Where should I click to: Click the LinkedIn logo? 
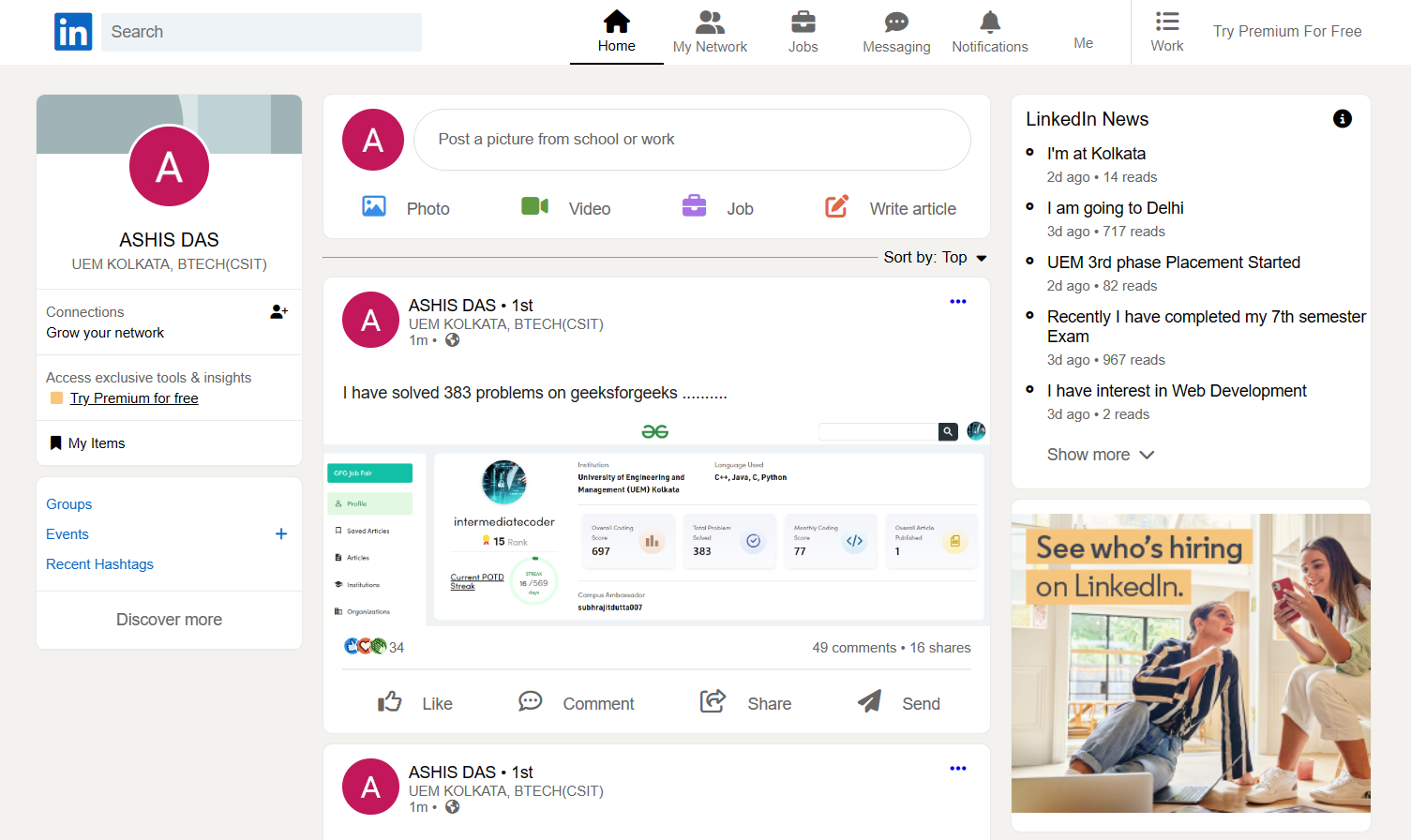[73, 31]
